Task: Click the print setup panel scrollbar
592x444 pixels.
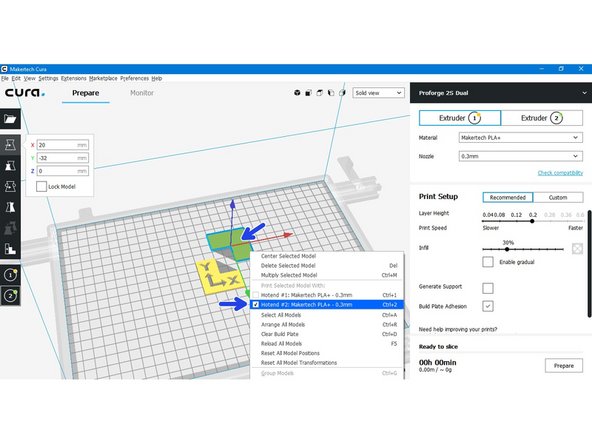Action: click(589, 264)
